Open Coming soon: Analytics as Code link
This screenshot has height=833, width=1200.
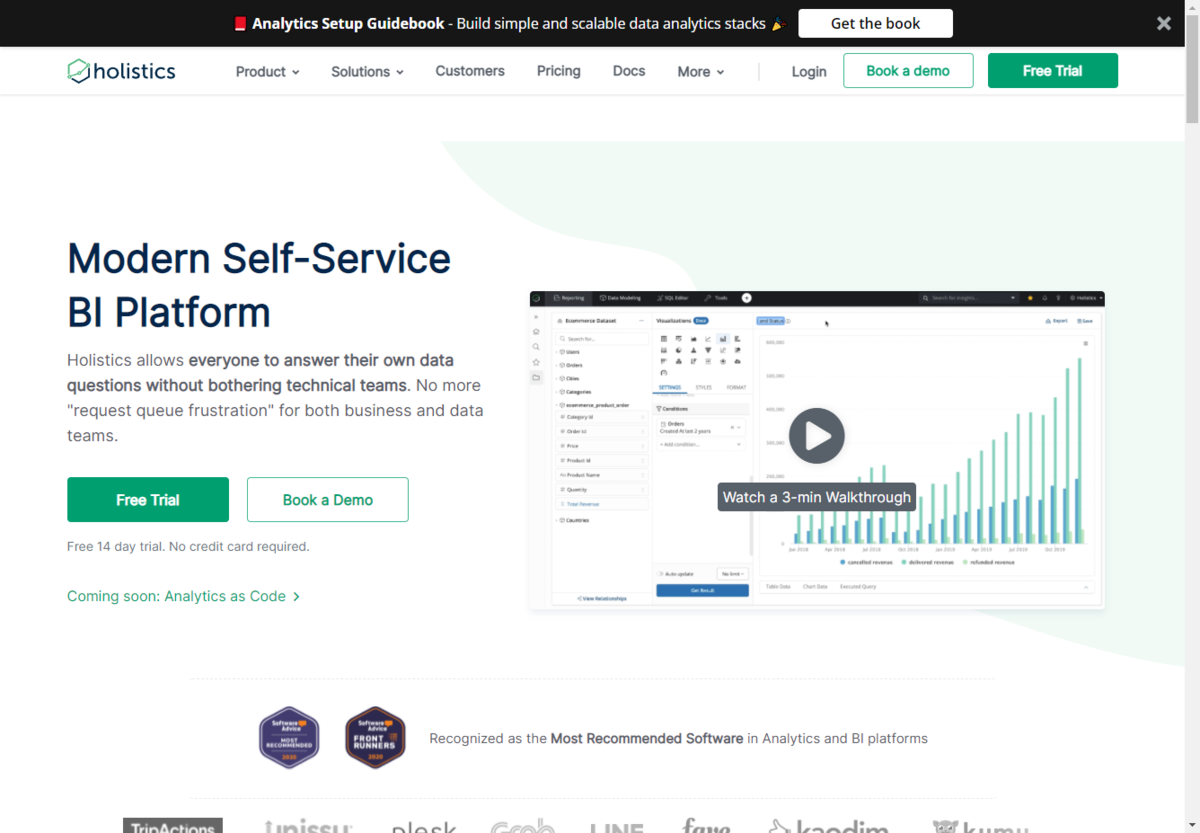183,596
